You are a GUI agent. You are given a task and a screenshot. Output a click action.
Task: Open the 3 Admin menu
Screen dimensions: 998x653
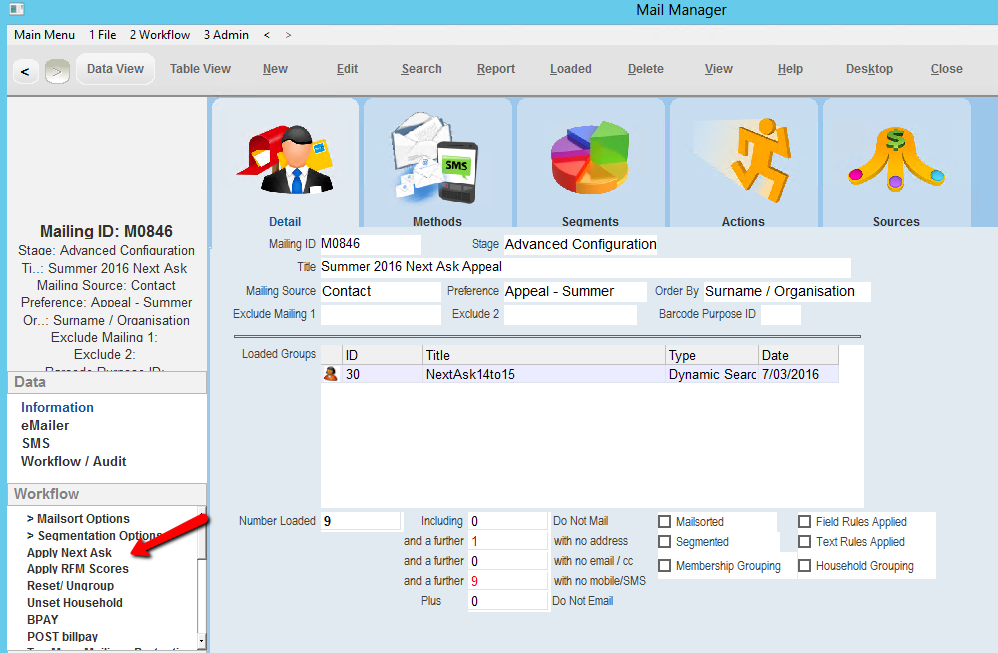coord(226,35)
